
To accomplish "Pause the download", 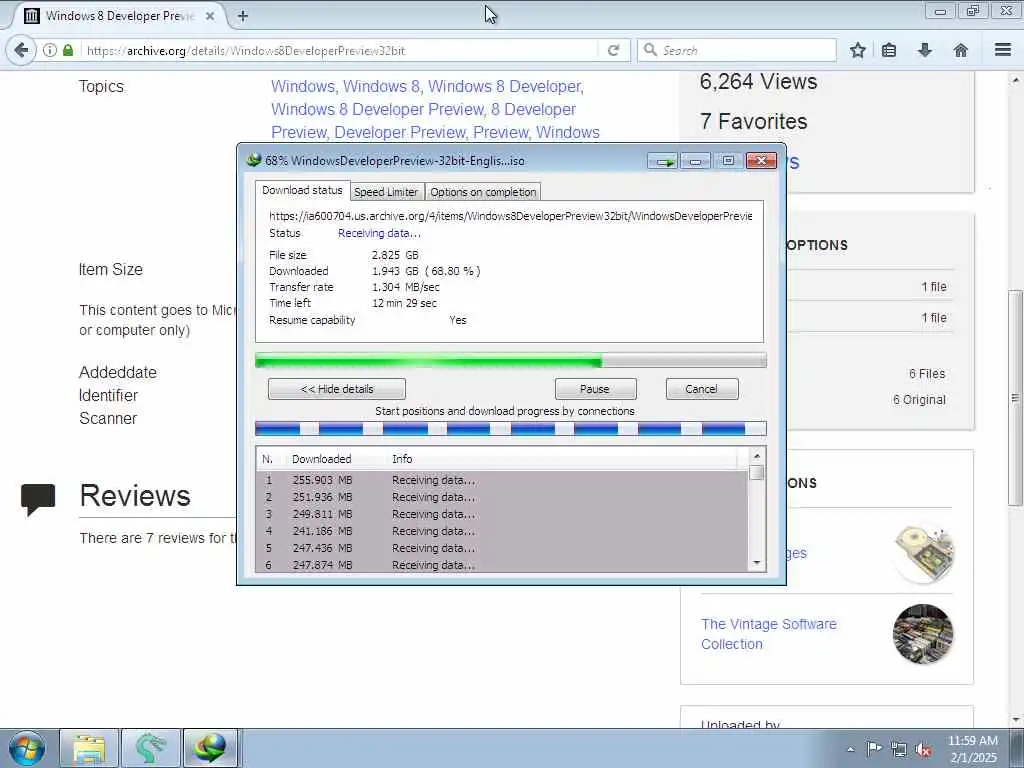I will coord(595,389).
